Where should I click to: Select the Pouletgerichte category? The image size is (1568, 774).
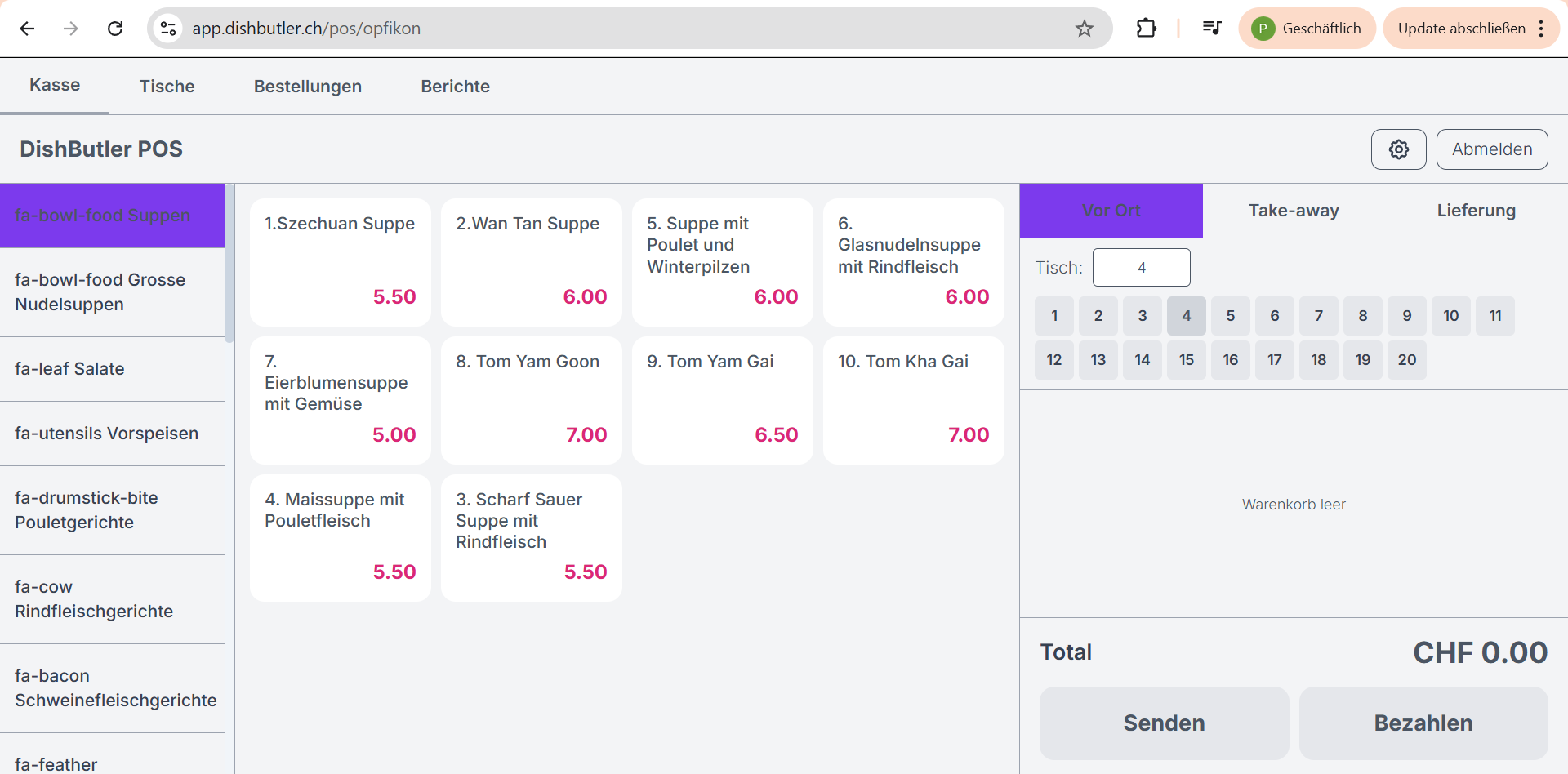tap(112, 510)
